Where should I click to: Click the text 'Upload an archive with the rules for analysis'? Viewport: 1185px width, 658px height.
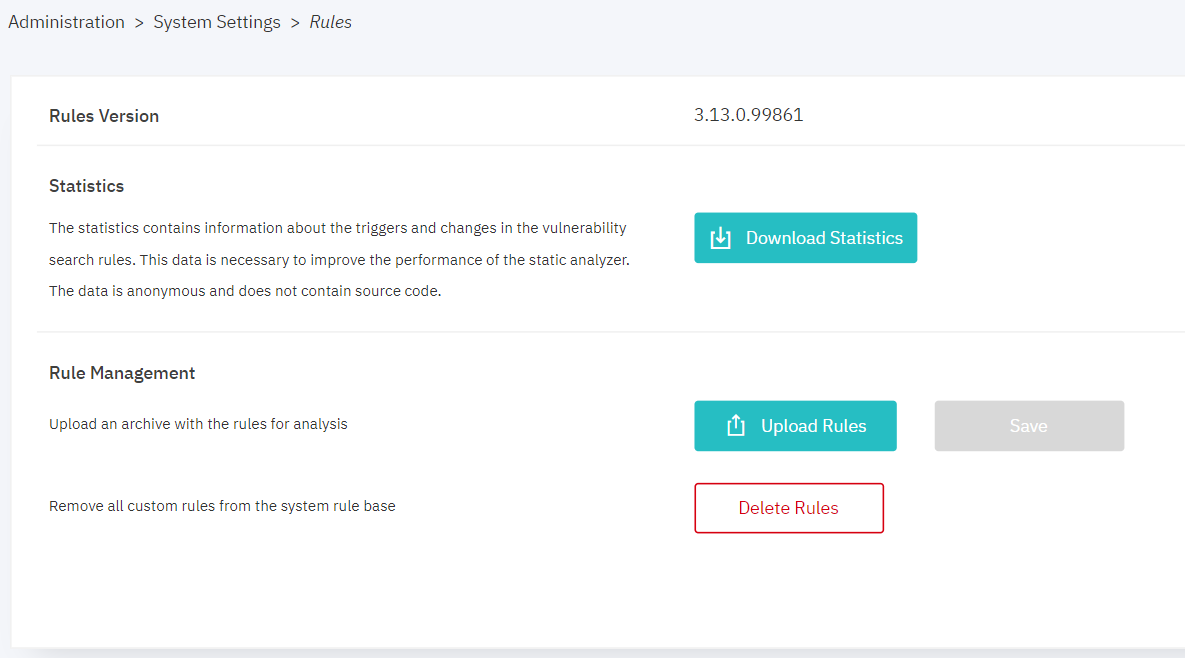click(198, 424)
